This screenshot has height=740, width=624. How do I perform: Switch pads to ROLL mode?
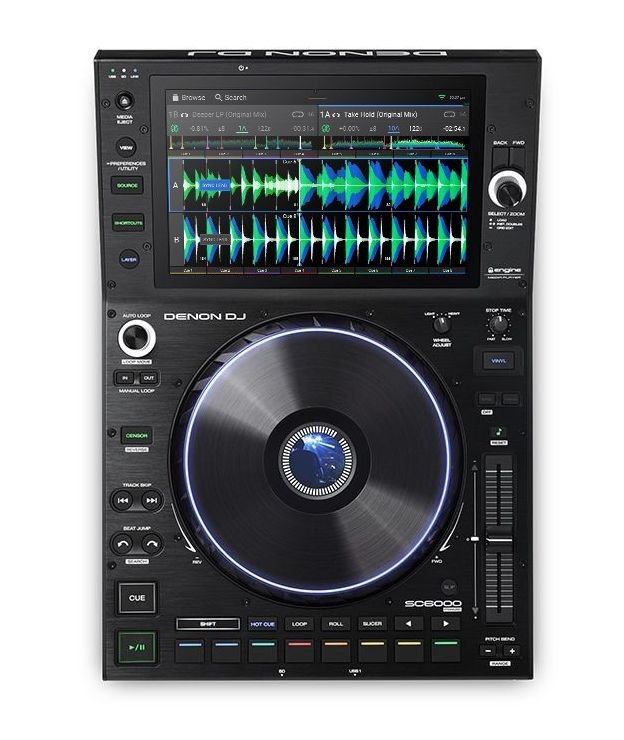click(x=336, y=624)
